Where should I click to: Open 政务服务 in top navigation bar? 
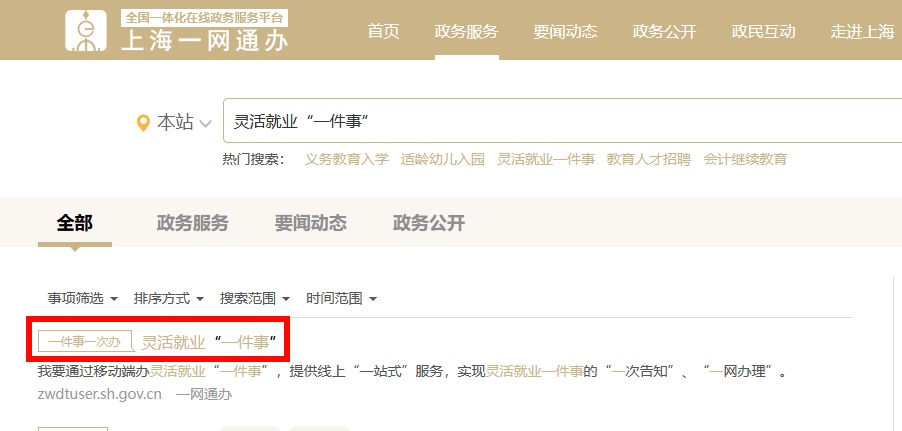click(467, 31)
